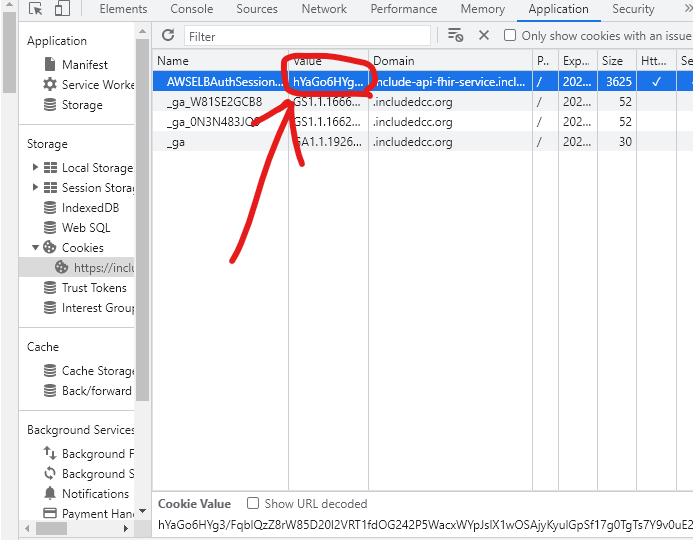
Task: Open Back/forward cache entry
Action: 88,391
